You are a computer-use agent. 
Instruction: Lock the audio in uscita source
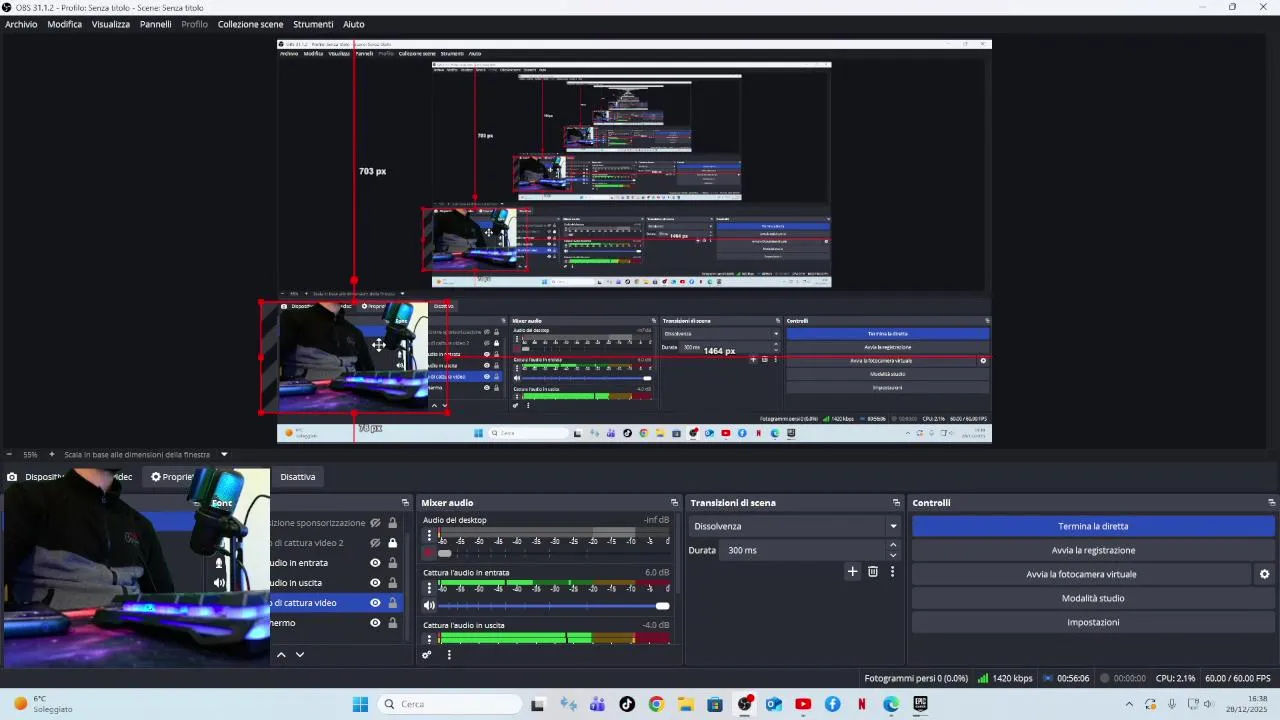[392, 583]
